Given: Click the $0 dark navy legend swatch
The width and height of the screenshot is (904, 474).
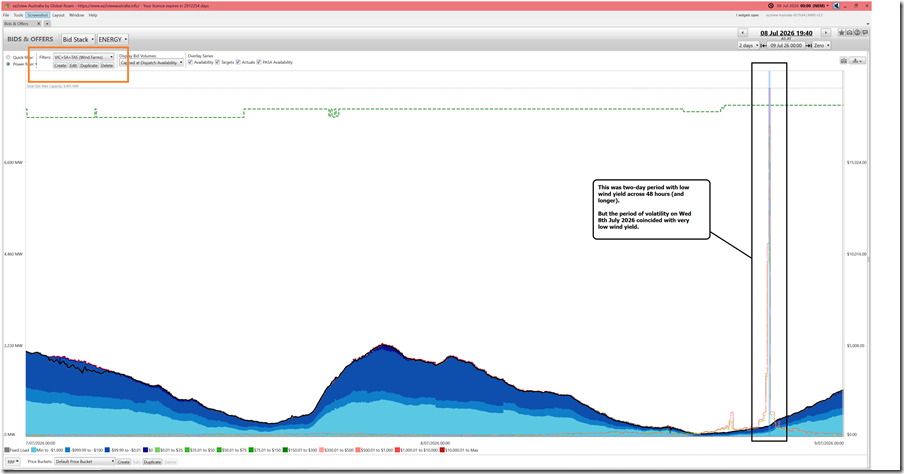Looking at the screenshot, I should pyautogui.click(x=146, y=450).
